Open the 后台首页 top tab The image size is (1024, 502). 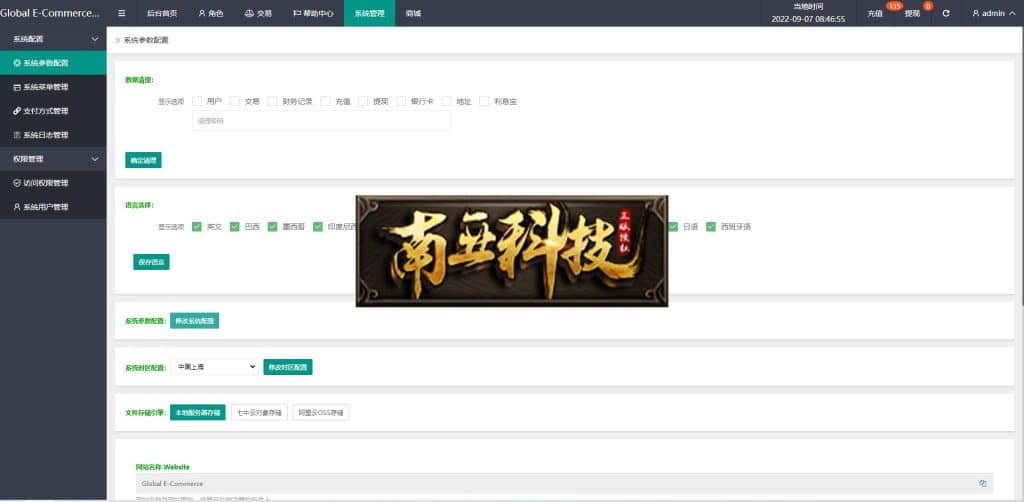[x=161, y=13]
